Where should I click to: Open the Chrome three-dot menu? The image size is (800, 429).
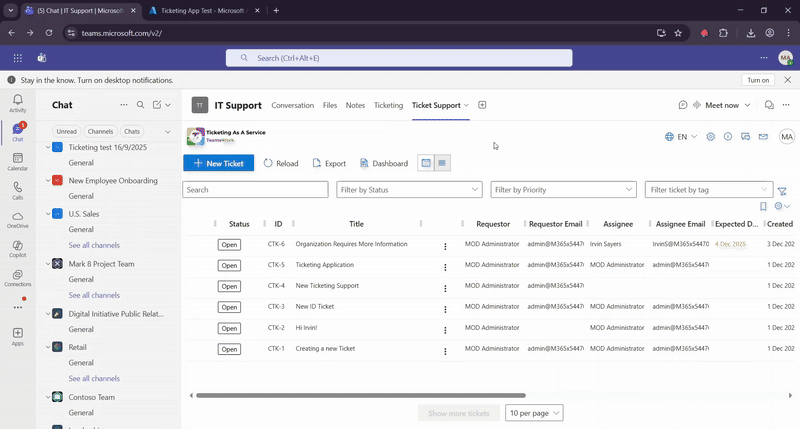click(788, 33)
